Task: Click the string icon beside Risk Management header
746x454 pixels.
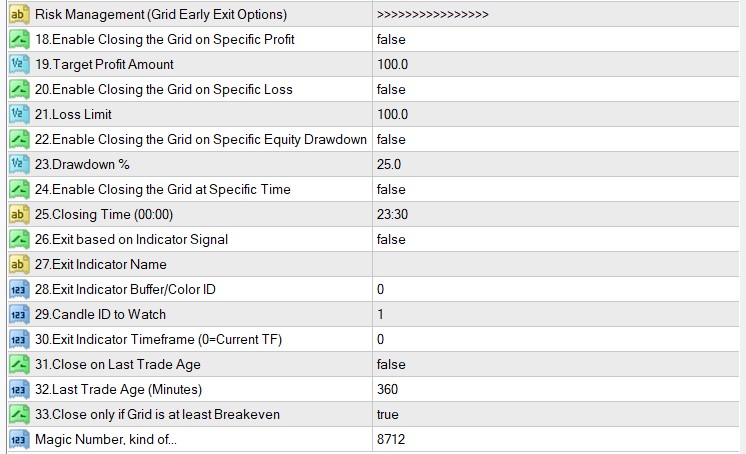Action: point(18,15)
